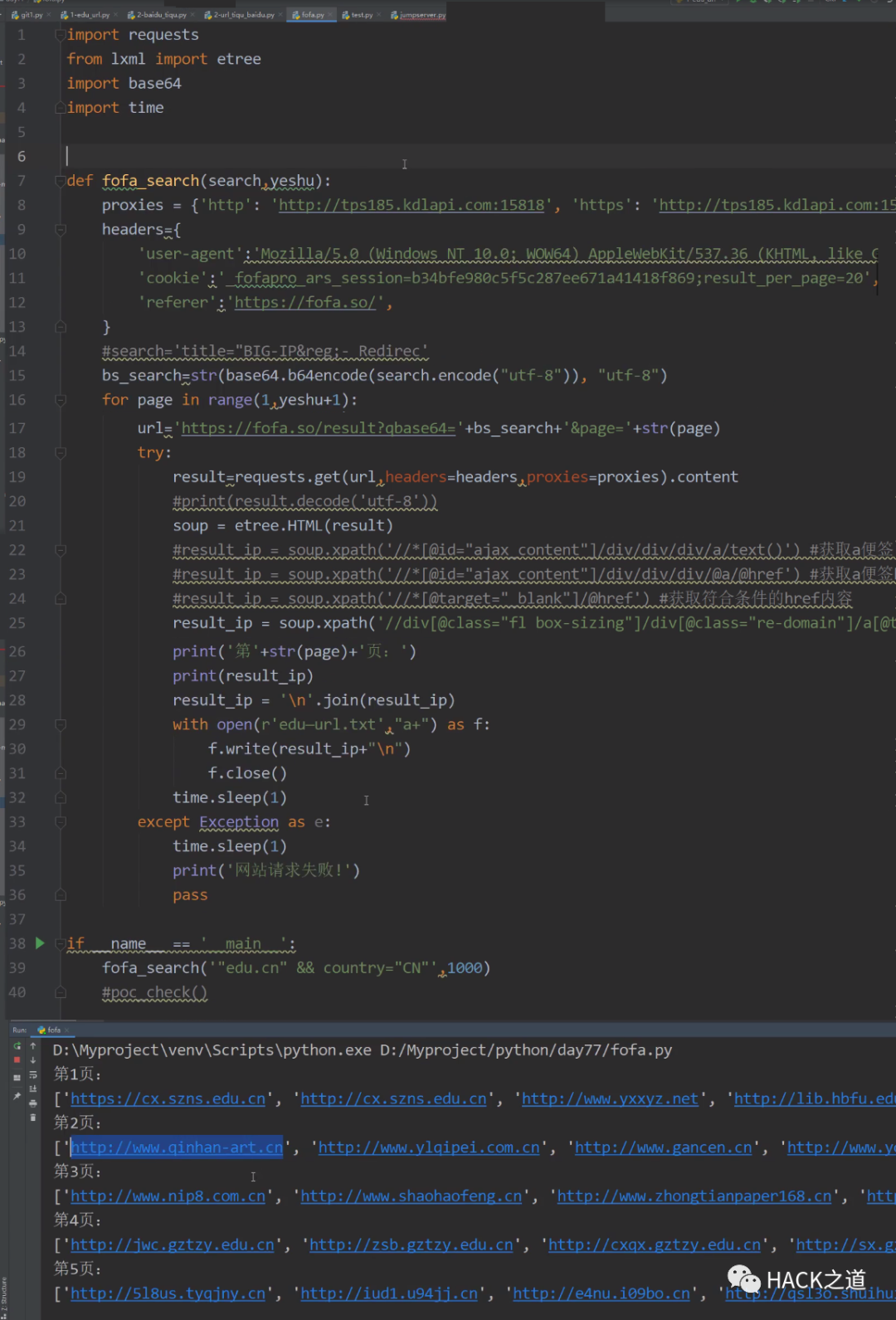Viewport: 896px width, 1320px height.
Task: Open http://zsb.gztzy.edu.cn link
Action: coord(411,1245)
